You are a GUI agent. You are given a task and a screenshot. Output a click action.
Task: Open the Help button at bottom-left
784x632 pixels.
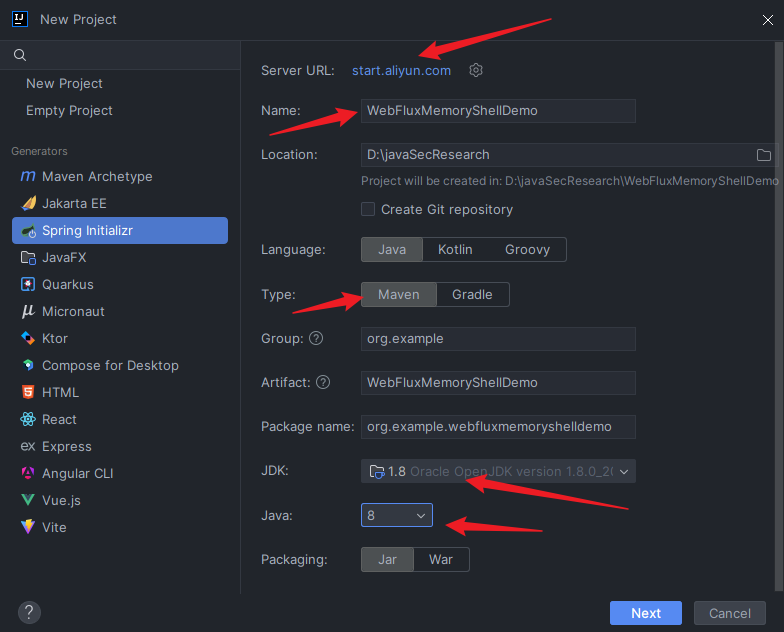pos(29,612)
